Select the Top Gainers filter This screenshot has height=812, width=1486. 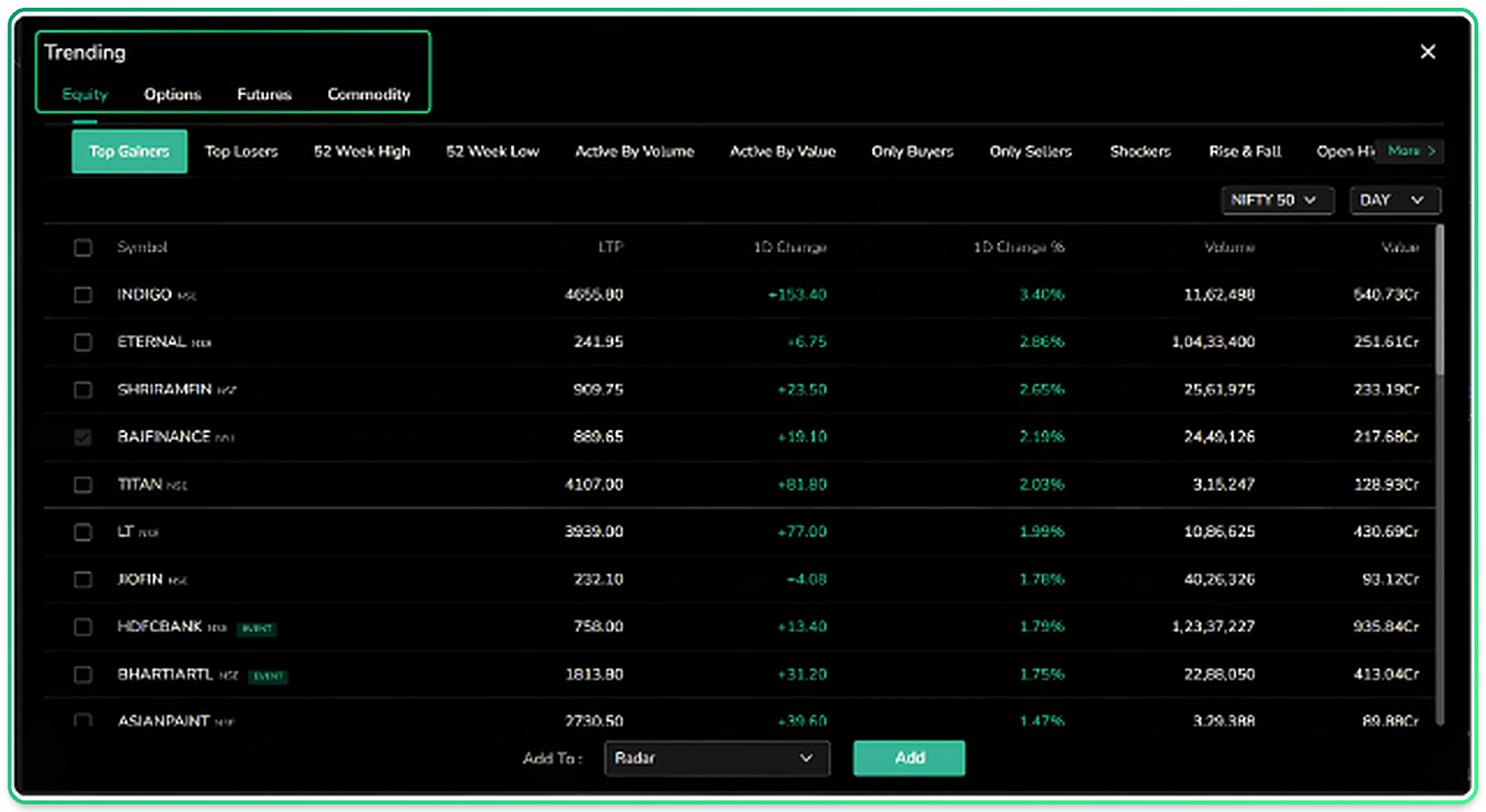click(x=129, y=151)
